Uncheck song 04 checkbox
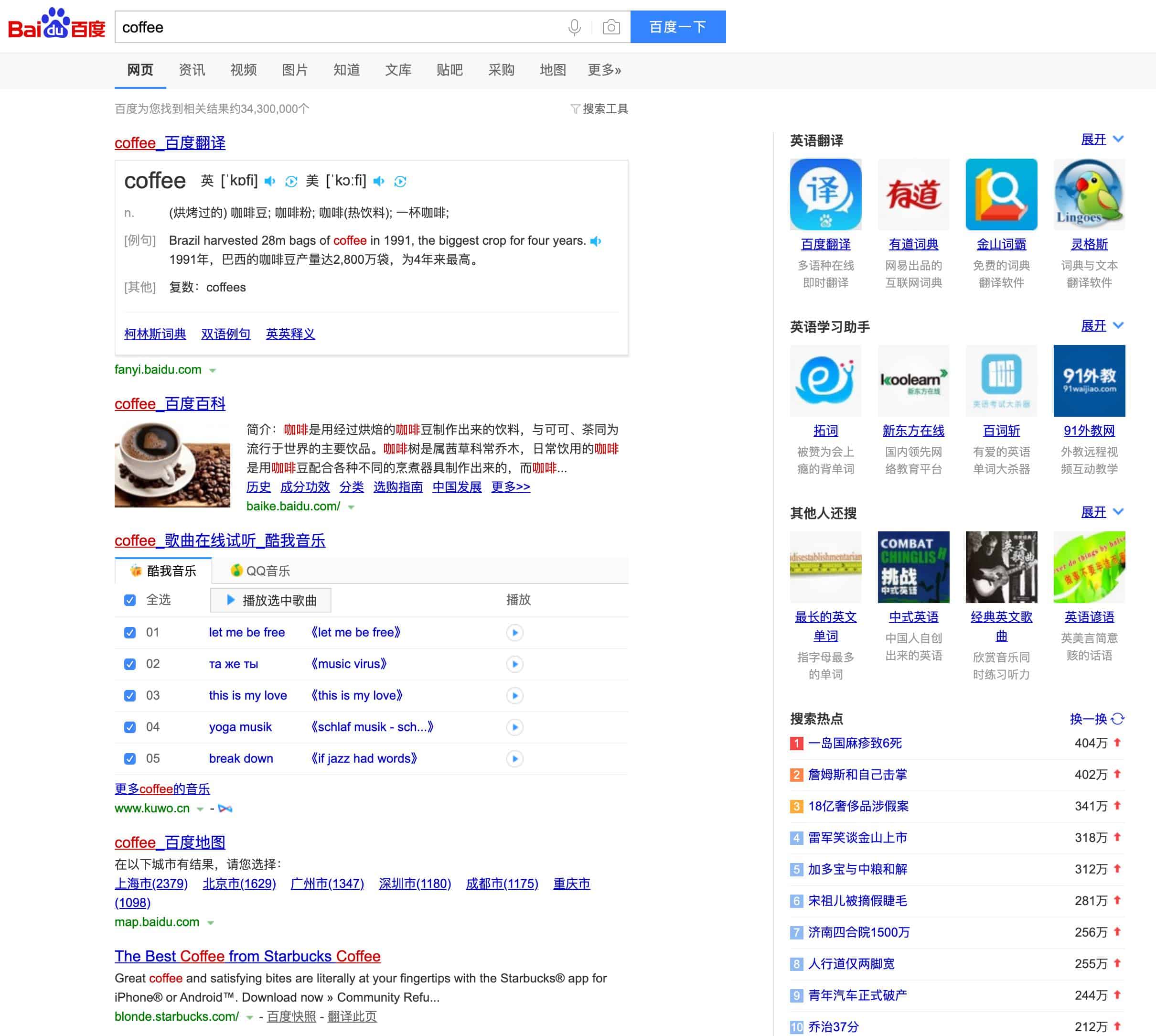Screen dimensions: 1156x1036 click(x=130, y=727)
